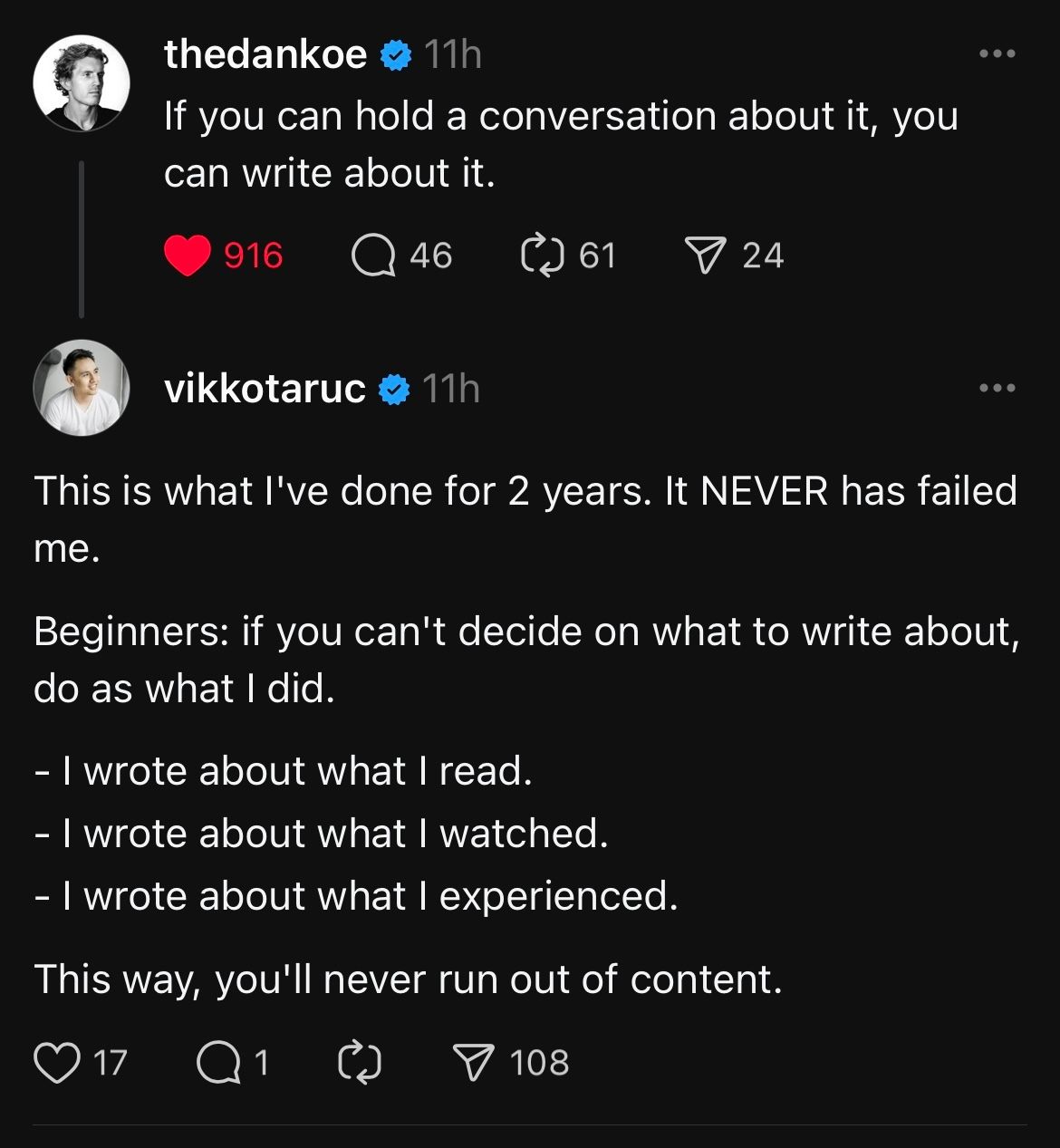The width and height of the screenshot is (1060, 1148).
Task: Go to vikkotaruc username link
Action: 265,389
